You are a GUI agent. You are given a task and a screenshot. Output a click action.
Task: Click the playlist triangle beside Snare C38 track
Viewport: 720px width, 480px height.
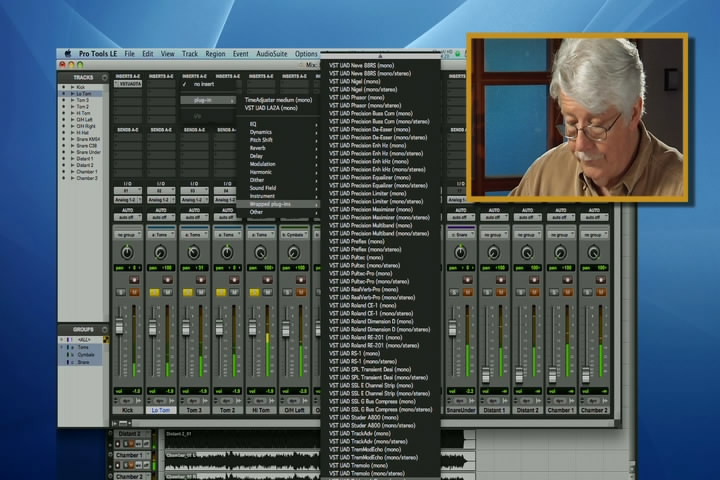pyautogui.click(x=72, y=146)
